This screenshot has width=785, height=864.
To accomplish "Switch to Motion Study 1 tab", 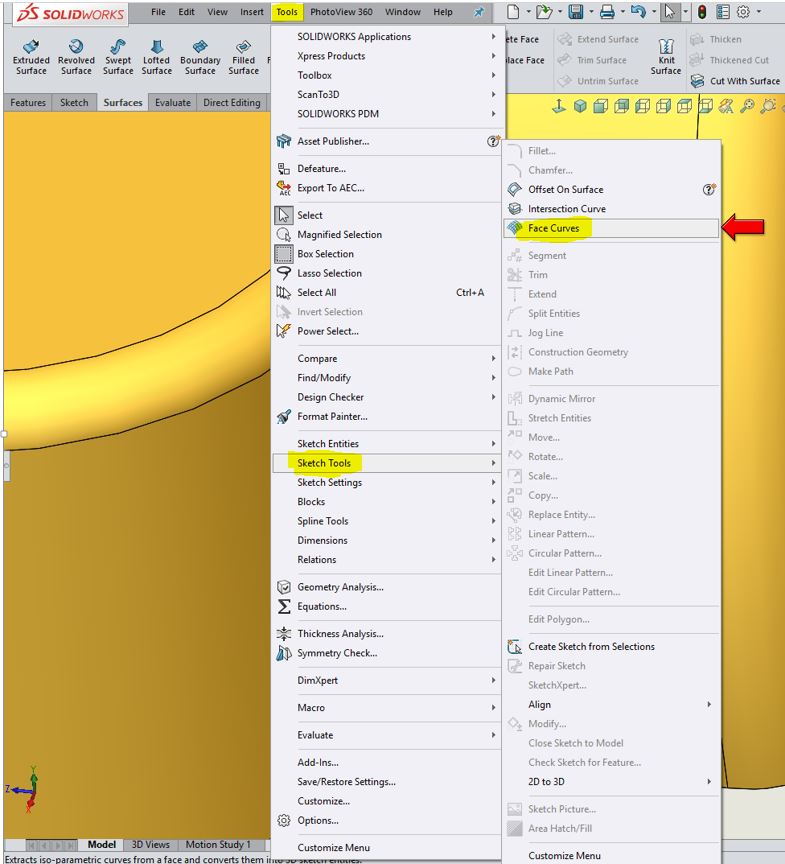I will pyautogui.click(x=218, y=846).
